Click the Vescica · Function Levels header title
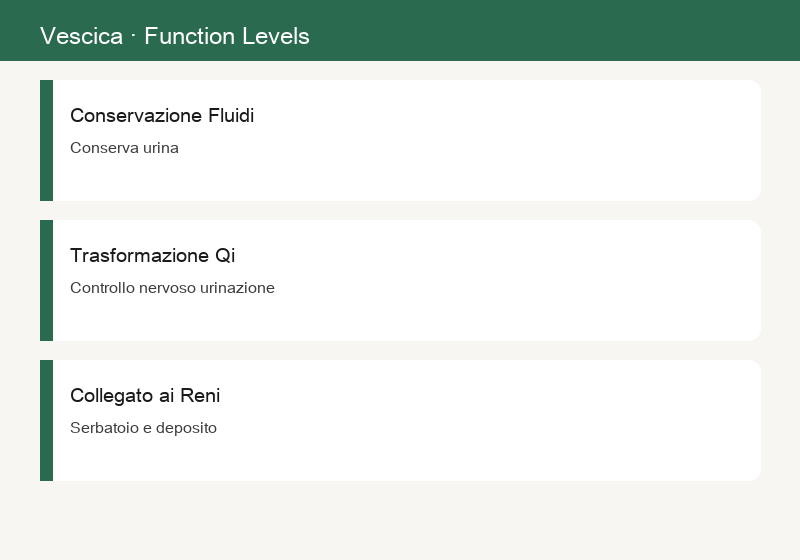The image size is (800, 560). click(x=174, y=36)
